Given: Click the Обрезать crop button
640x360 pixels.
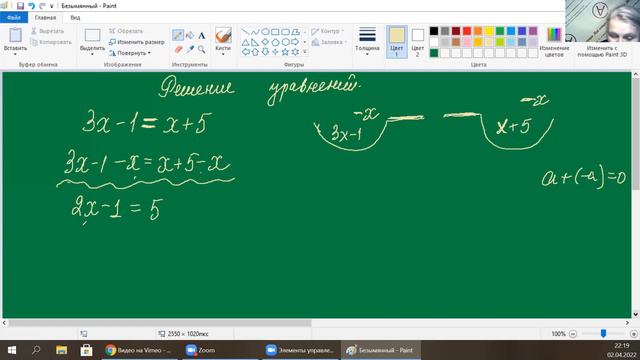Looking at the screenshot, I should pyautogui.click(x=126, y=31).
